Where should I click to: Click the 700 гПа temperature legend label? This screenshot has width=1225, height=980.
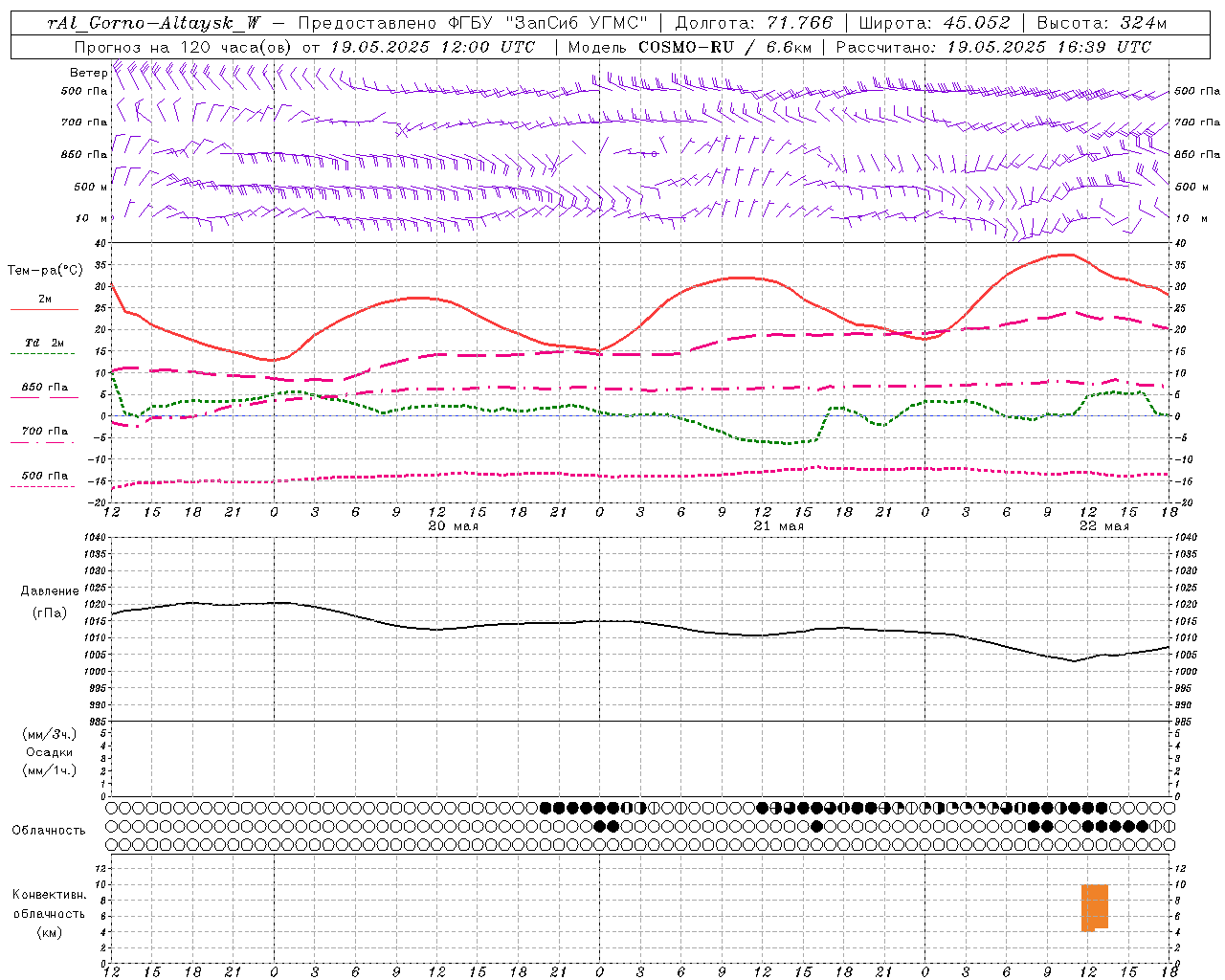coord(45,432)
